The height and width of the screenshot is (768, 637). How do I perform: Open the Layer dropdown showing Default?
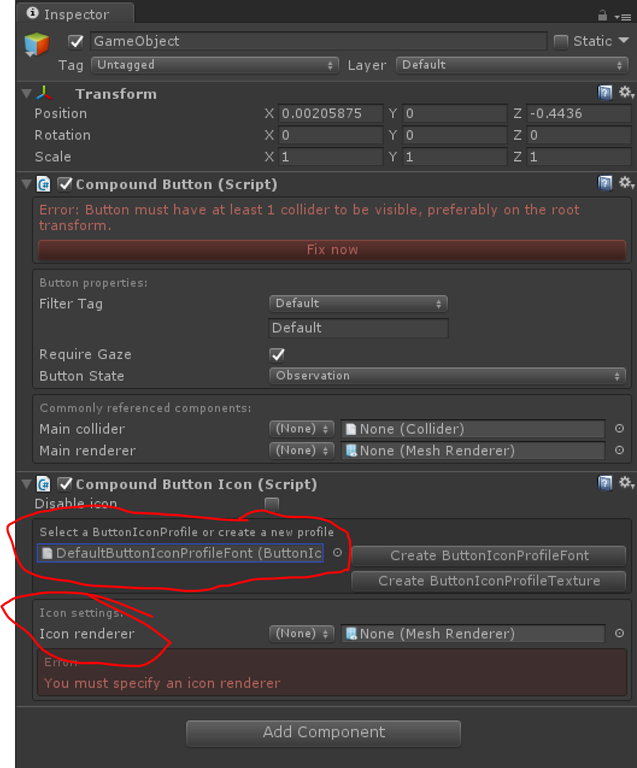(512, 65)
